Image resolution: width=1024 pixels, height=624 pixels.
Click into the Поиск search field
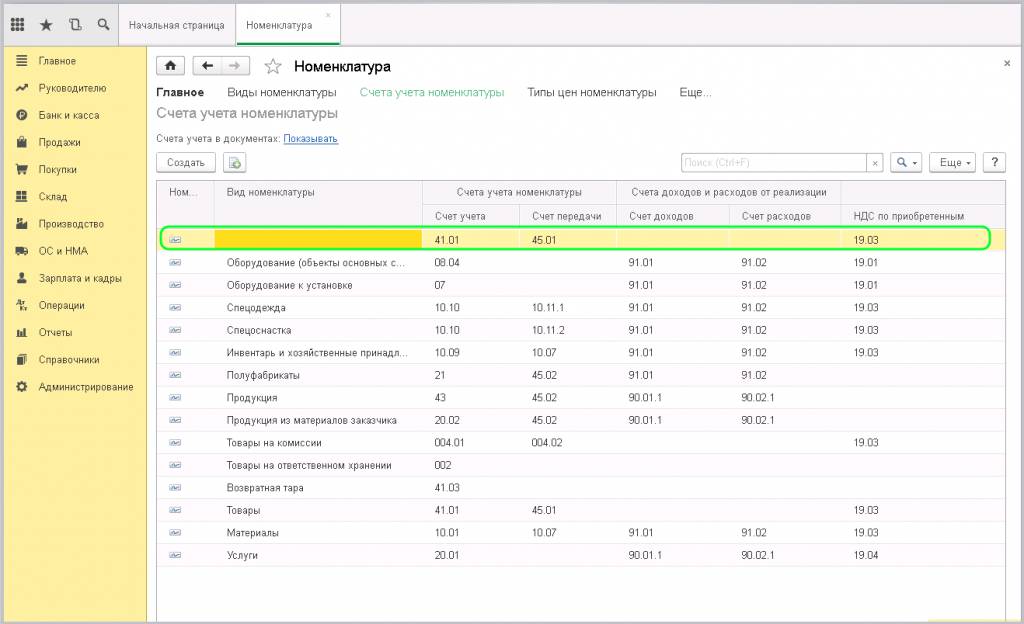pos(773,163)
